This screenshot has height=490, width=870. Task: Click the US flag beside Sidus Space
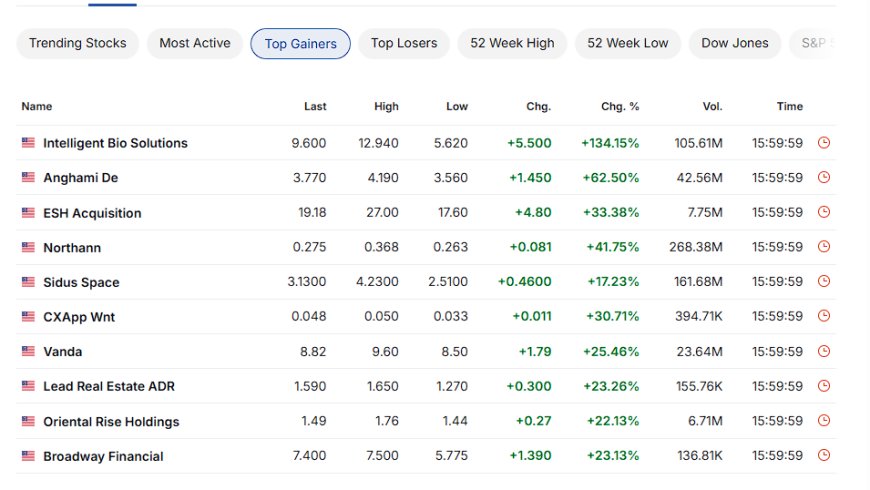click(28, 282)
